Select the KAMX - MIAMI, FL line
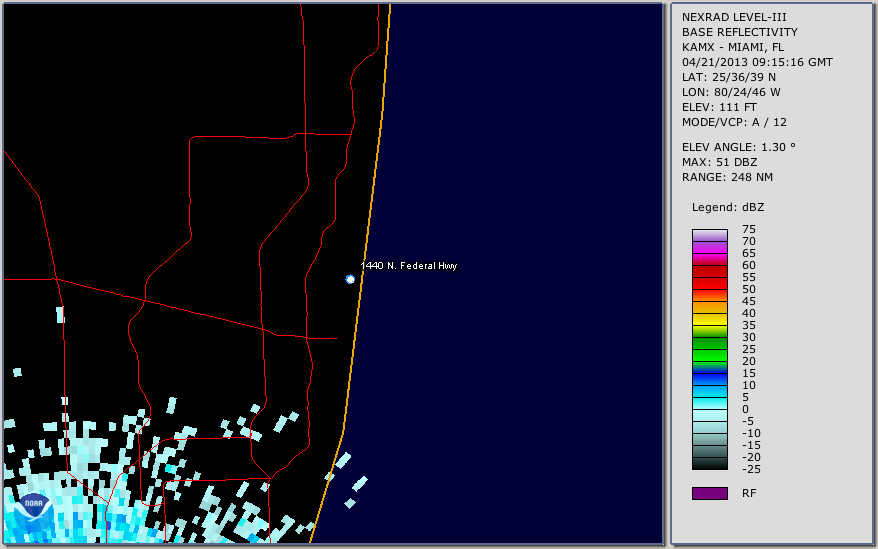This screenshot has height=549, width=878. click(x=733, y=47)
